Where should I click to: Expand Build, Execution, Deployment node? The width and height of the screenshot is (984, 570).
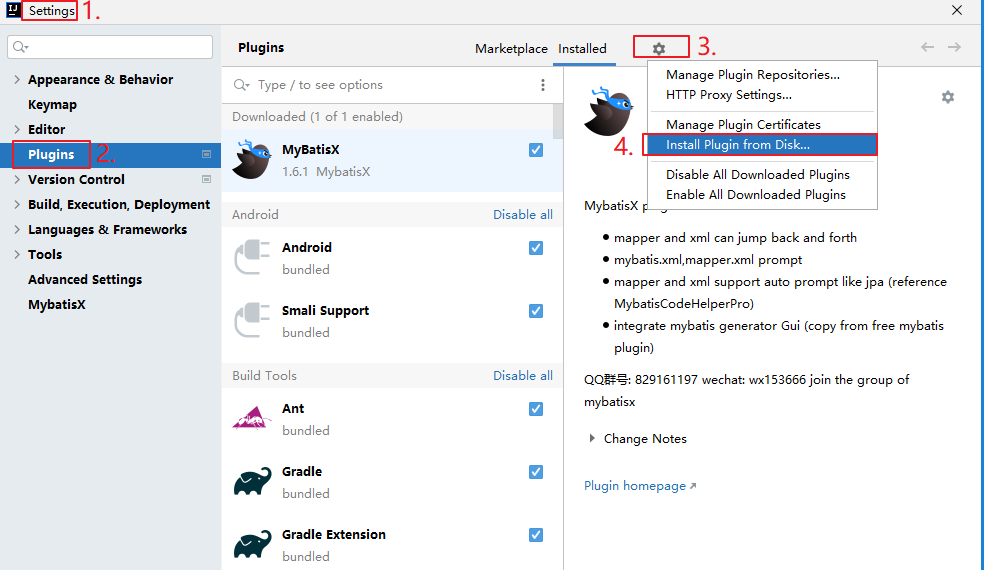point(17,205)
